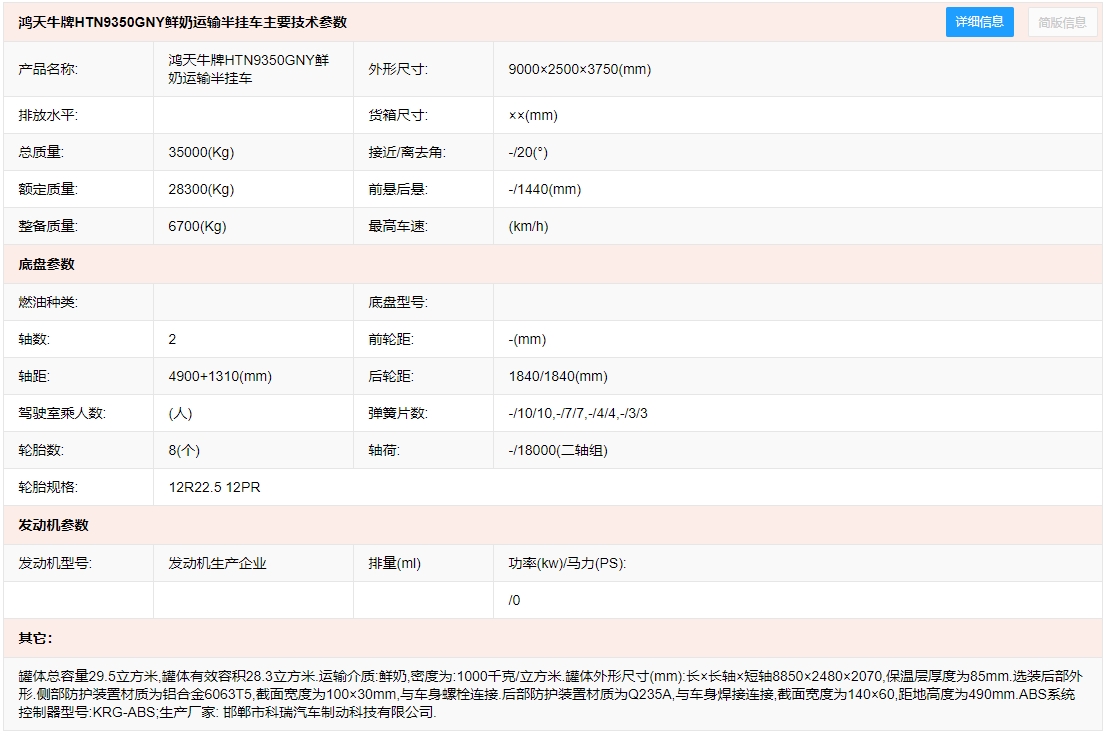Select cargo box value ××(mm)
Image resolution: width=1108 pixels, height=736 pixels.
click(x=533, y=115)
